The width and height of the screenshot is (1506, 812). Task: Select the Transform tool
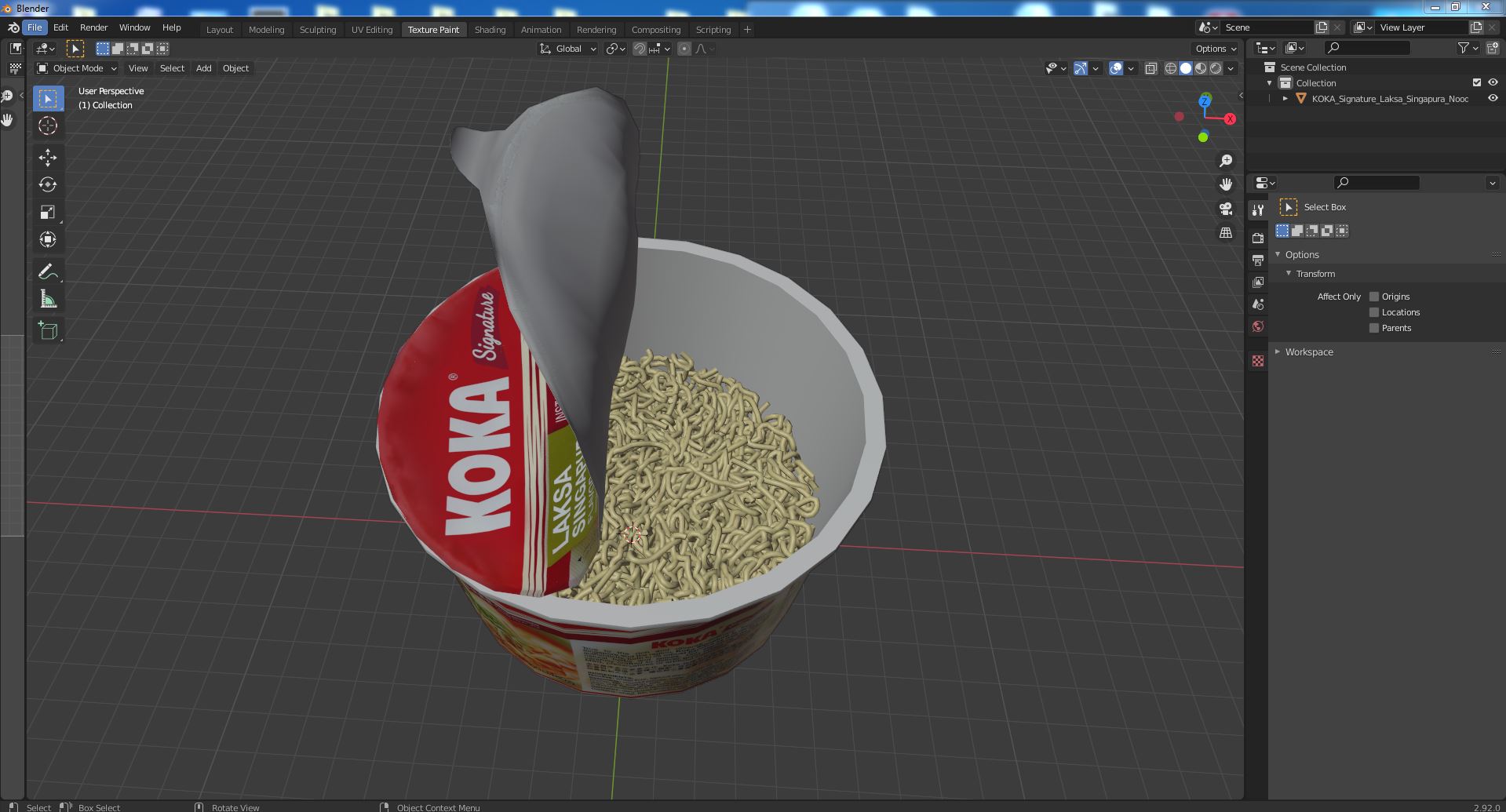click(48, 240)
